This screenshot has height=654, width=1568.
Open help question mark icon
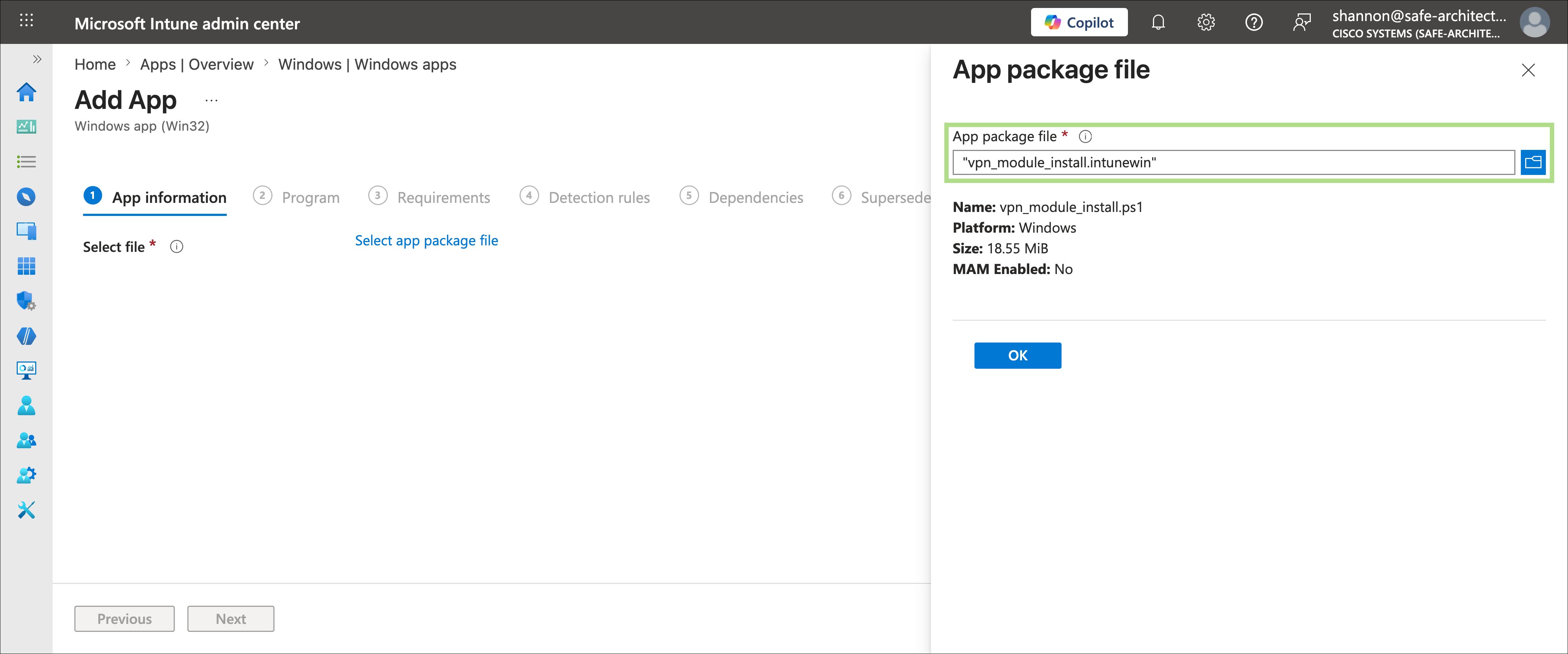[x=1253, y=23]
